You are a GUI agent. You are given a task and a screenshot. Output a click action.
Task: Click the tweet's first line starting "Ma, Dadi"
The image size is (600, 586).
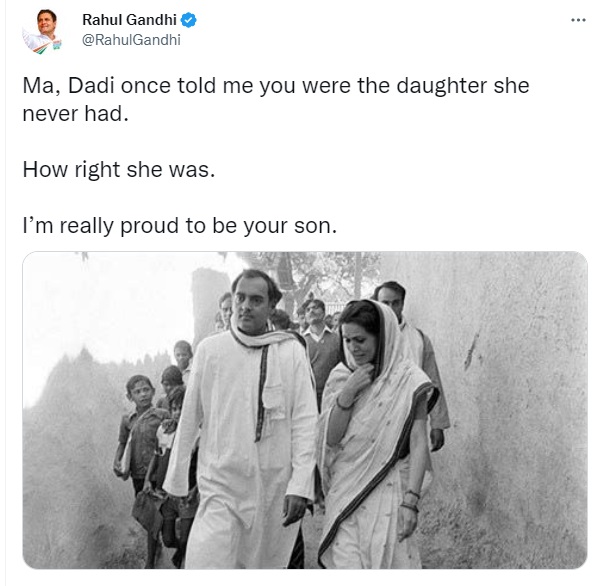[275, 86]
